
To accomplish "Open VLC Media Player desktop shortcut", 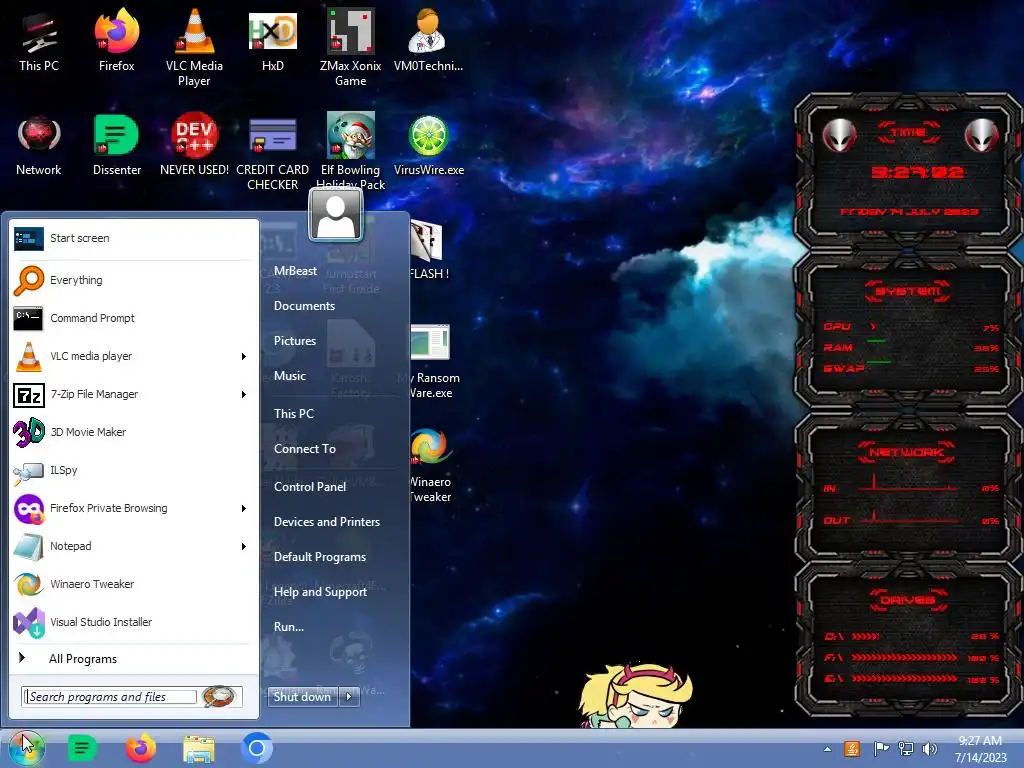I will [x=194, y=49].
